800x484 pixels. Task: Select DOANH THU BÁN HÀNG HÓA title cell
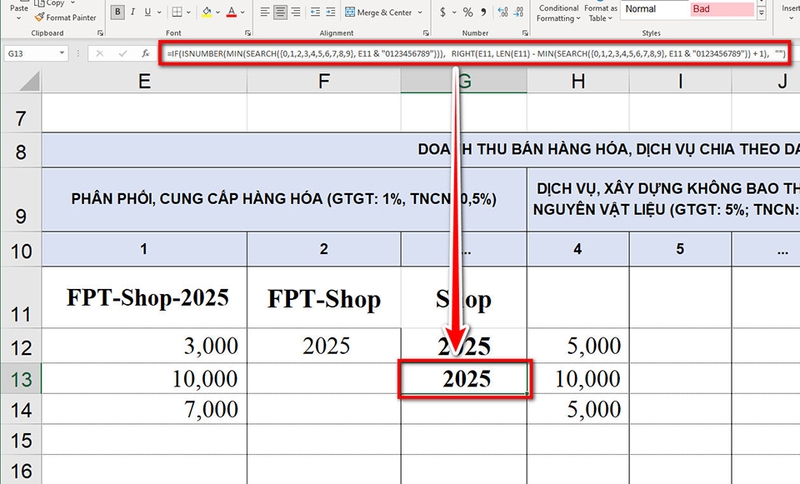(421, 149)
